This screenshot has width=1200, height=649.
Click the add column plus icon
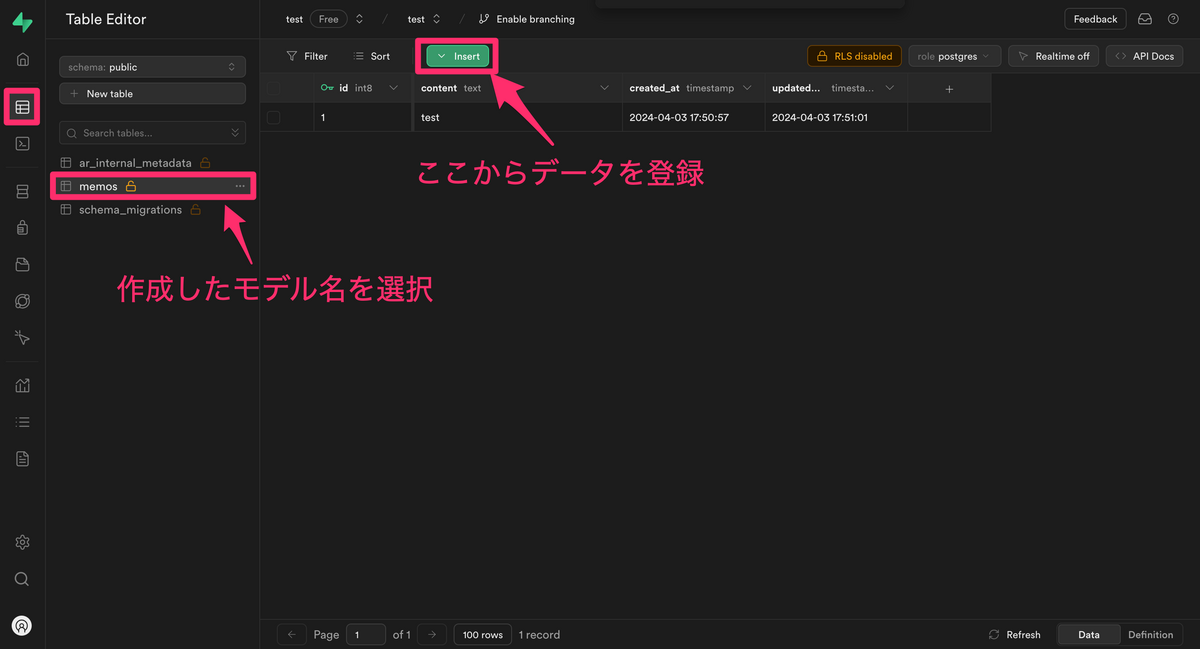(950, 89)
